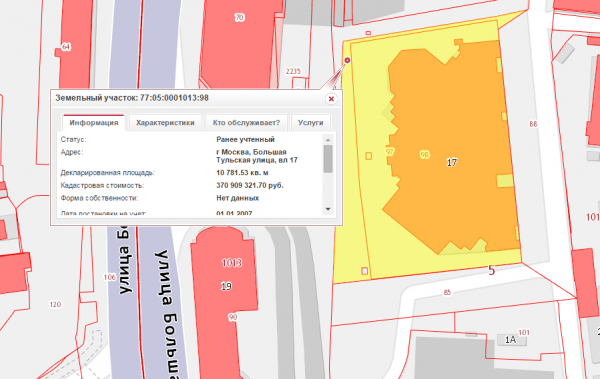
Task: Select red building labeled 64
Action: click(x=66, y=47)
